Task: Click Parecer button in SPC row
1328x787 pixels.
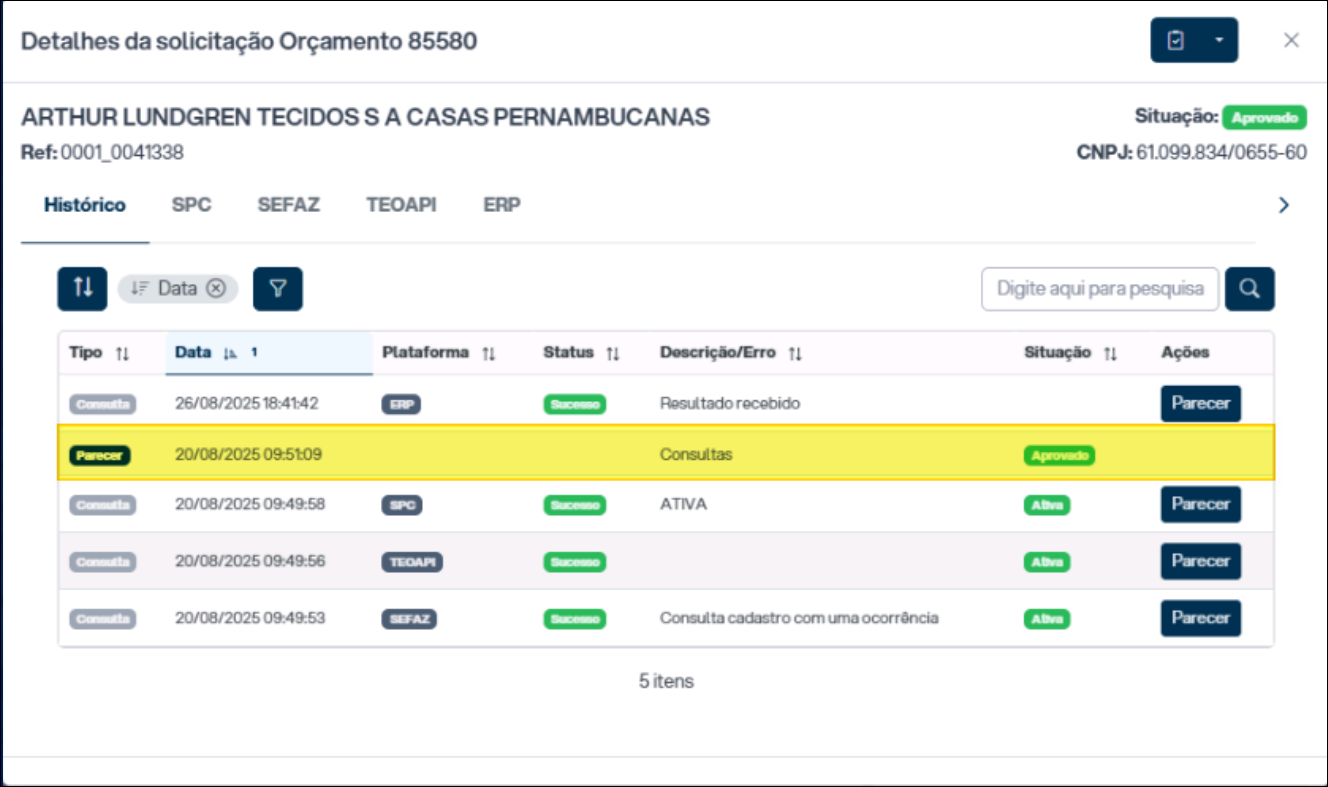Action: tap(1201, 504)
